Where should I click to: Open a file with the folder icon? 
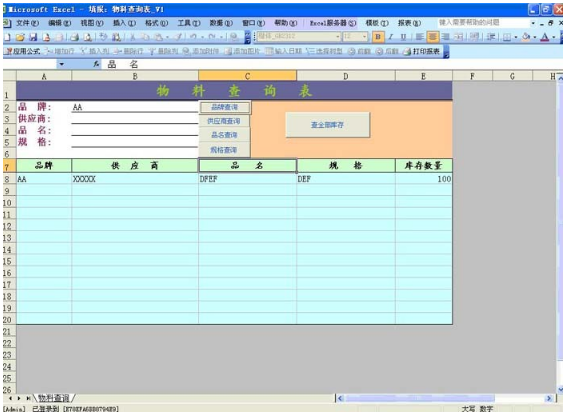[20, 37]
